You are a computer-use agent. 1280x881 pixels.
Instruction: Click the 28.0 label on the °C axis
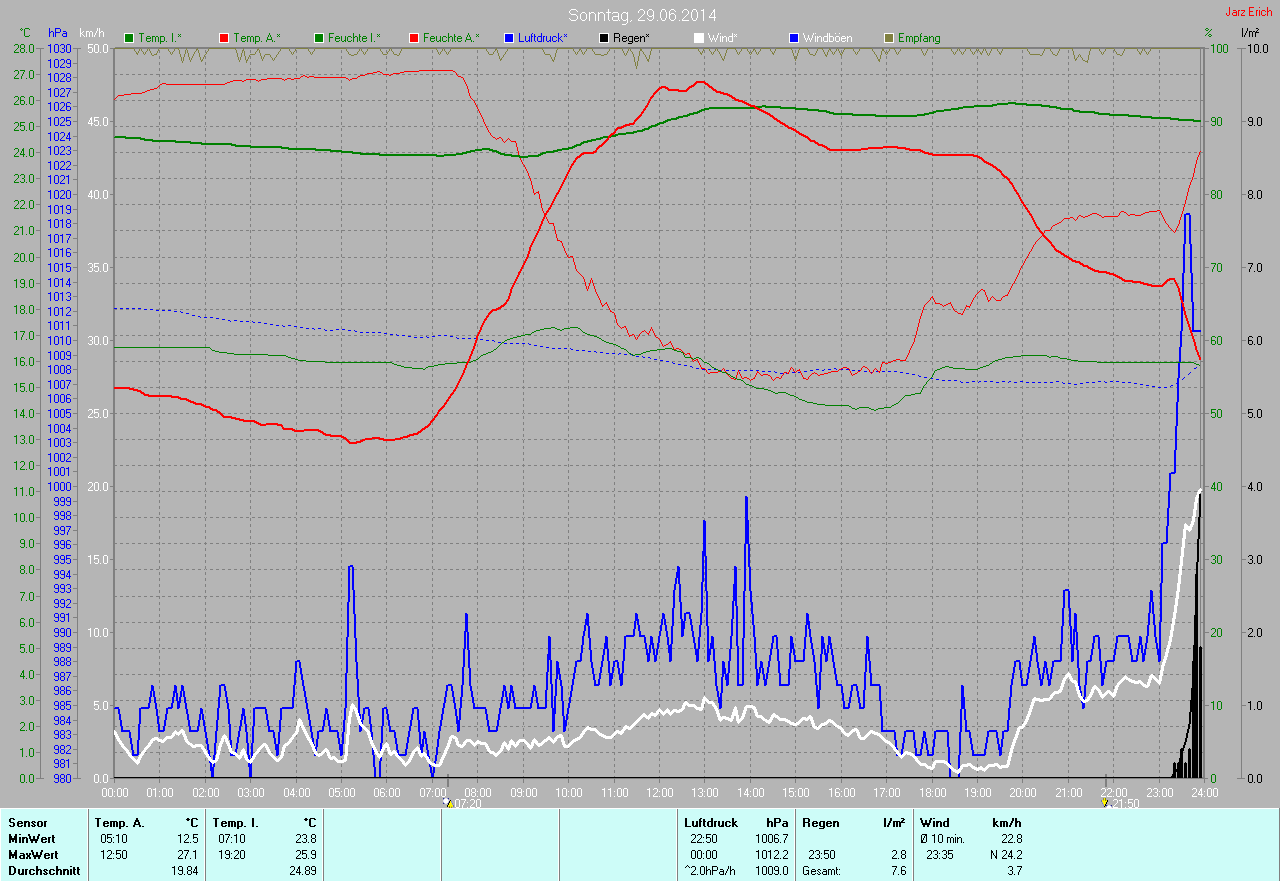click(24, 48)
